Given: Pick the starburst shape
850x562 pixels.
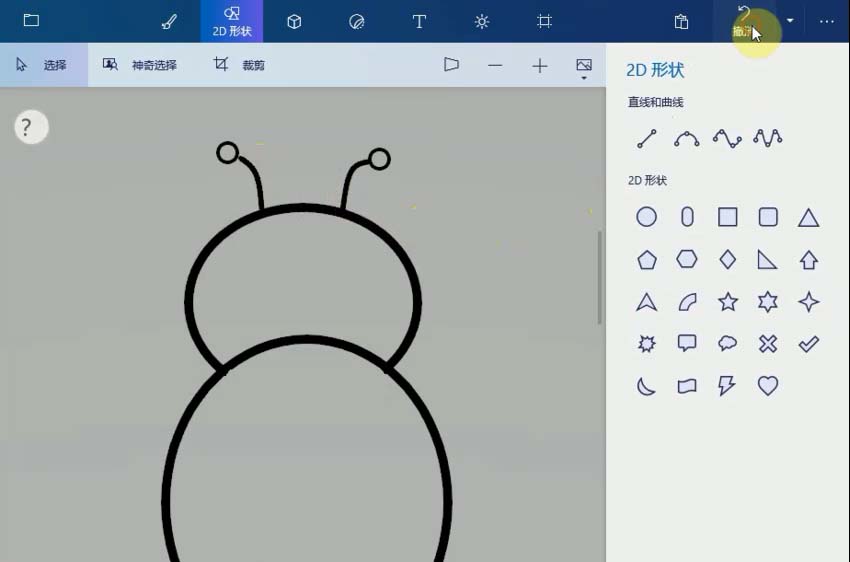Looking at the screenshot, I should pyautogui.click(x=646, y=344).
